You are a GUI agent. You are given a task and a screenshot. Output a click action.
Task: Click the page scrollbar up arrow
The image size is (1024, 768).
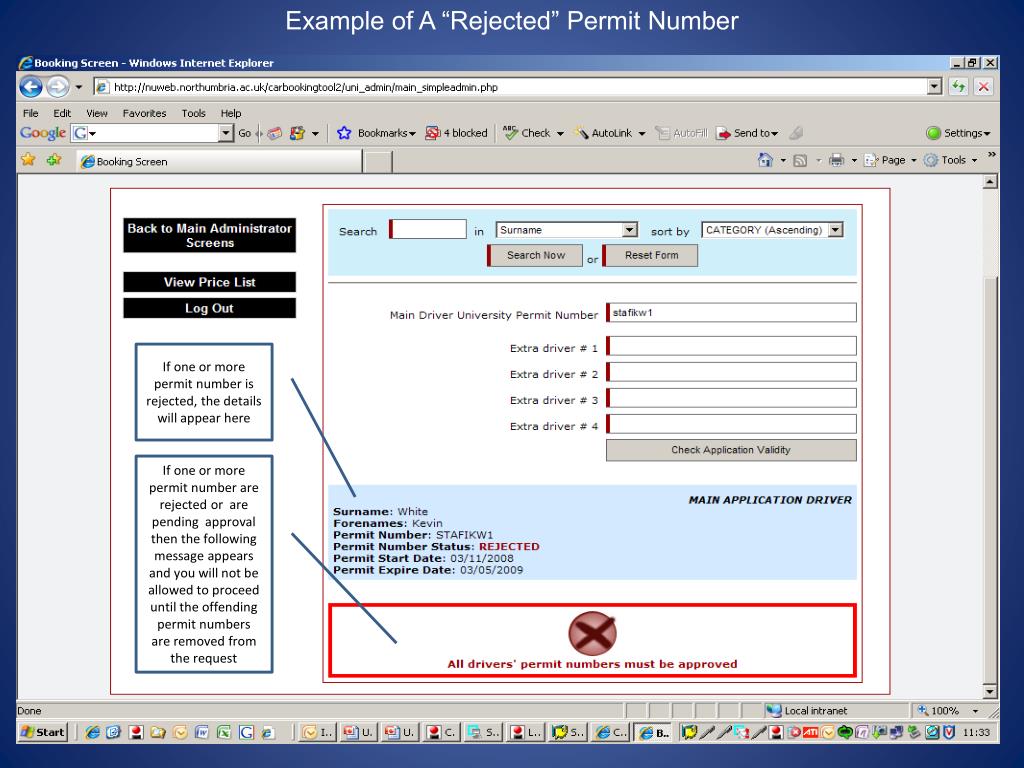coord(991,182)
